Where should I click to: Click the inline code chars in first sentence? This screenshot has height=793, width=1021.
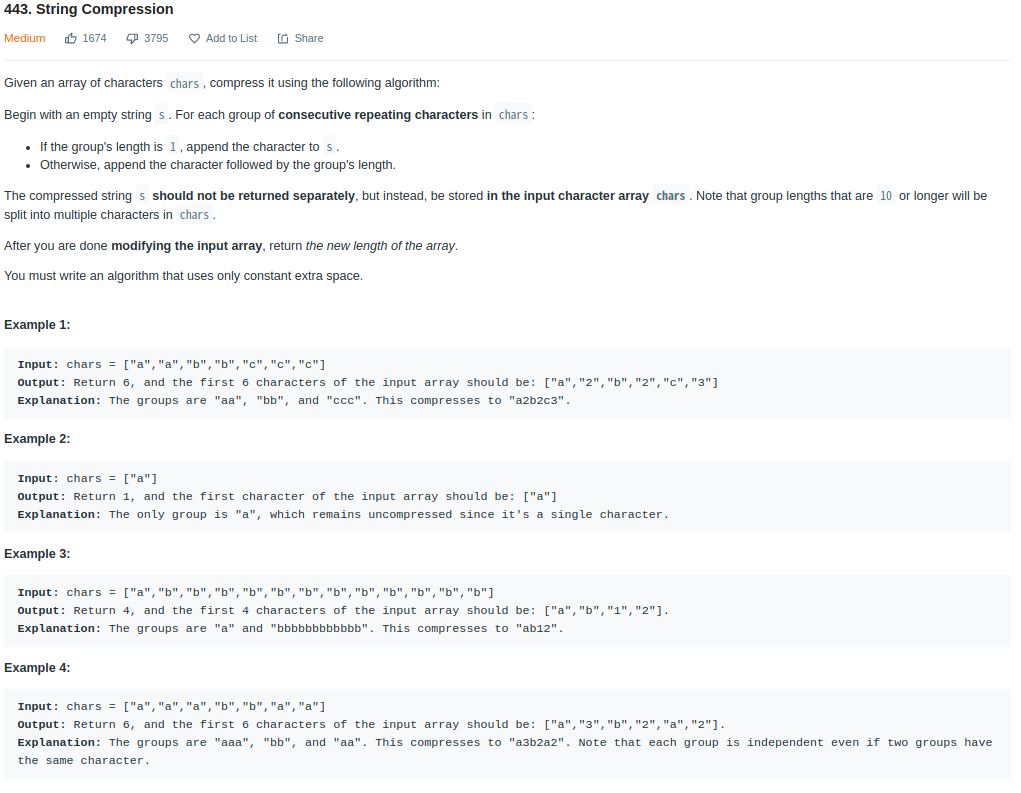click(184, 83)
